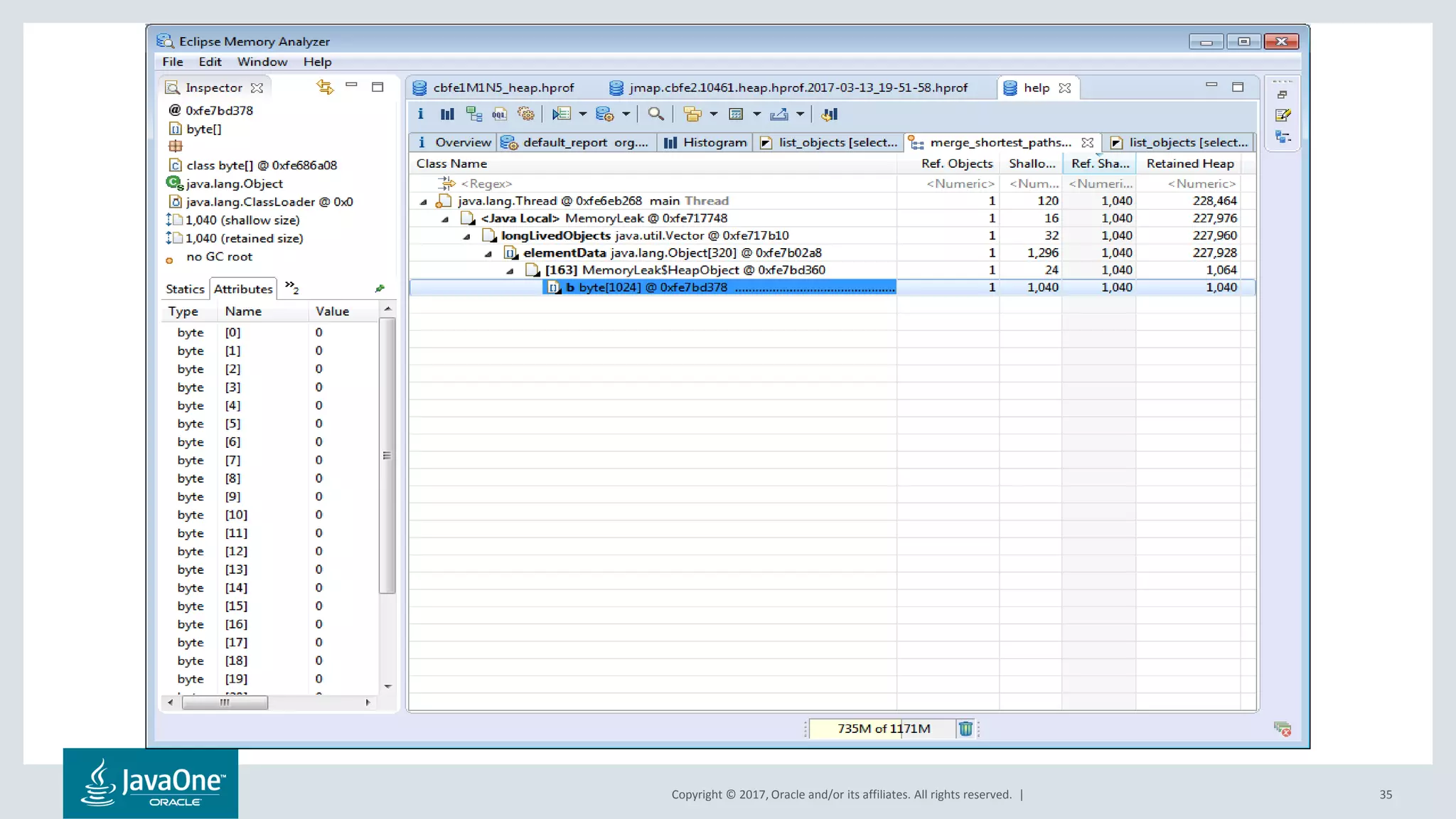Click the open query browser icon
1456x819 pixels.
pyautogui.click(x=605, y=114)
